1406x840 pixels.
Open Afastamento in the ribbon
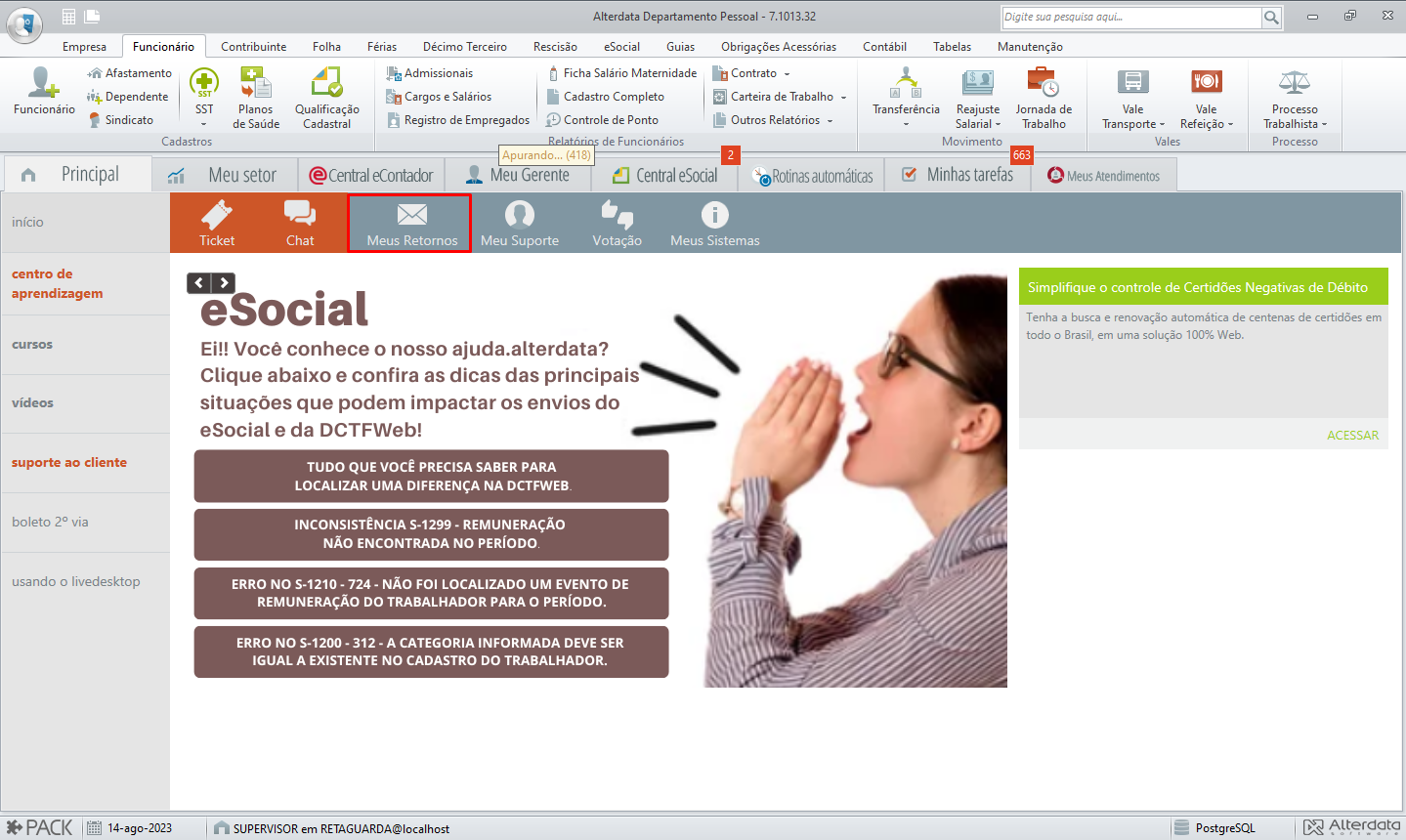click(129, 73)
